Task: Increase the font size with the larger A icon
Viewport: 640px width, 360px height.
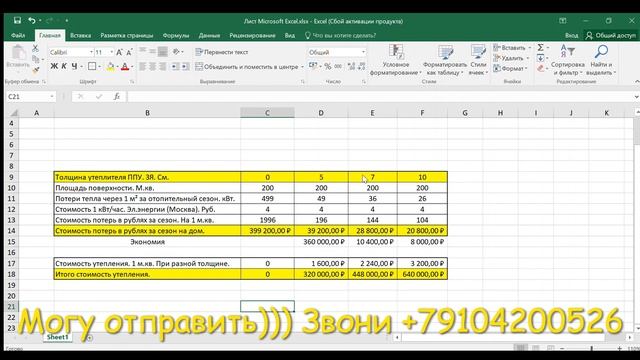Action: pos(119,52)
